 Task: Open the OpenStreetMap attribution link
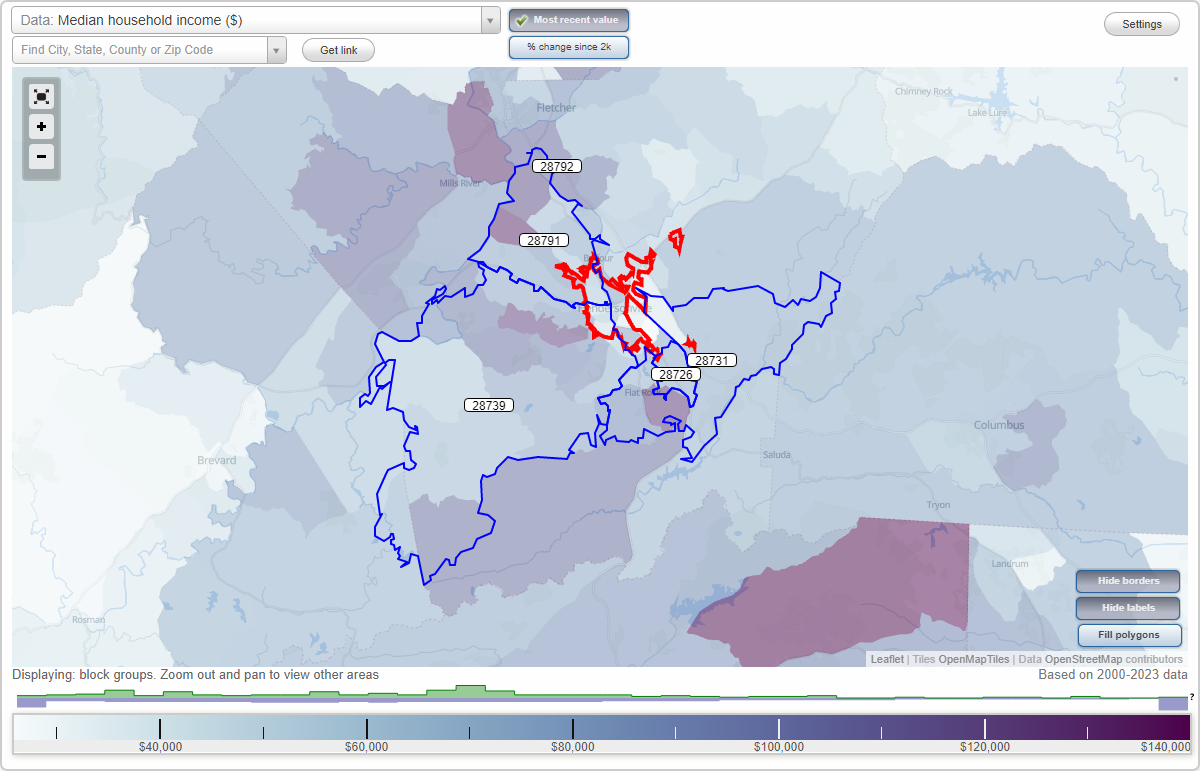pyautogui.click(x=1083, y=659)
